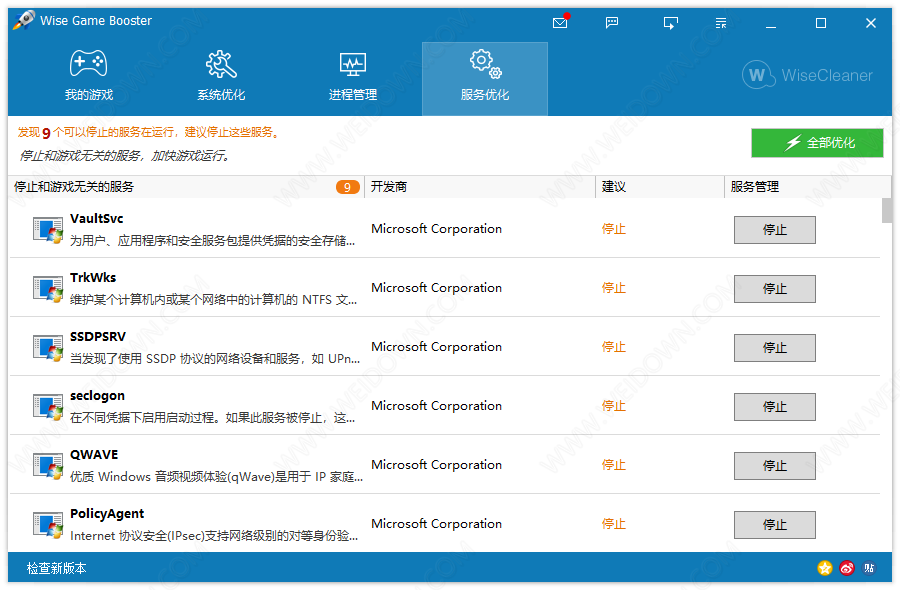
Task: Stop the QWAVE service
Action: (774, 465)
